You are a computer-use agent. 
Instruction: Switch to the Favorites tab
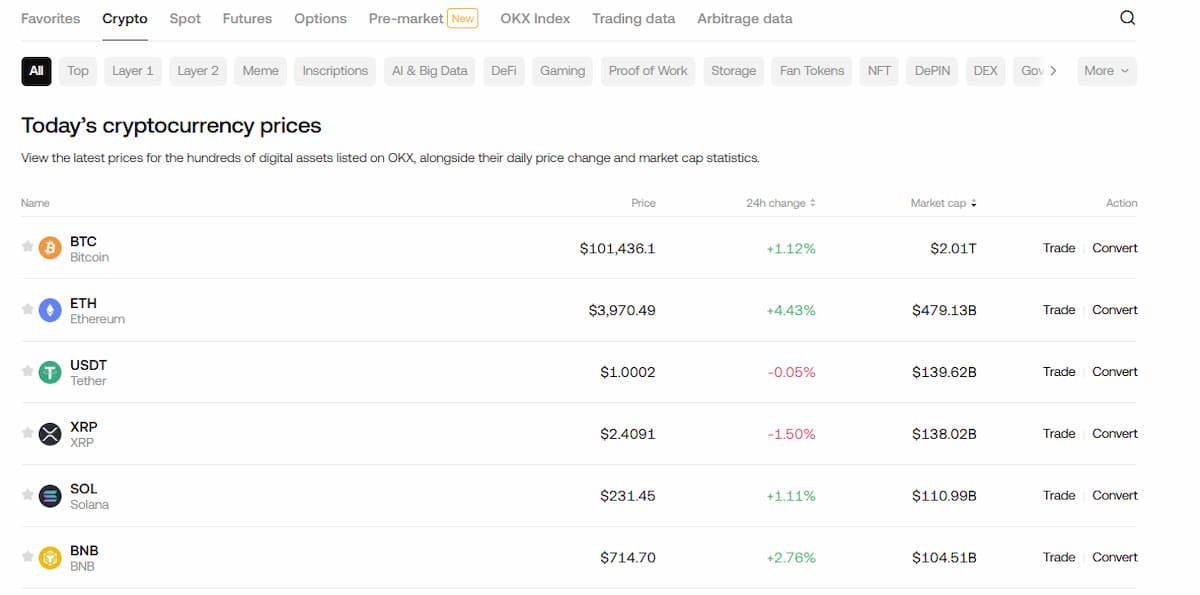click(50, 18)
